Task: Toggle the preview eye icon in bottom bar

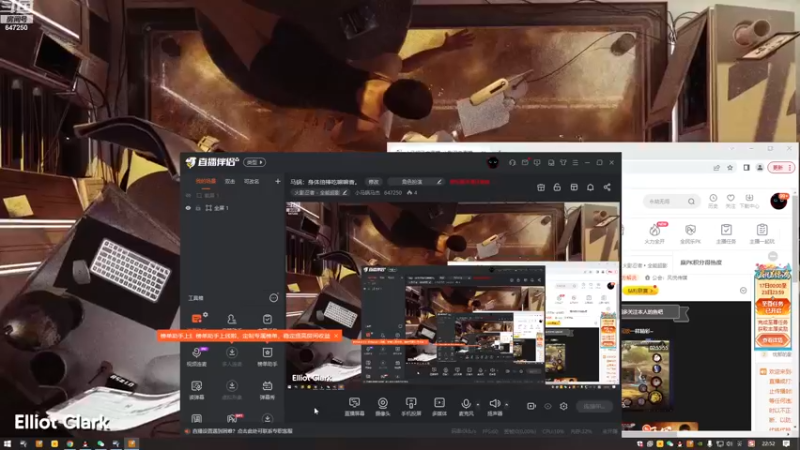Action: [x=547, y=406]
